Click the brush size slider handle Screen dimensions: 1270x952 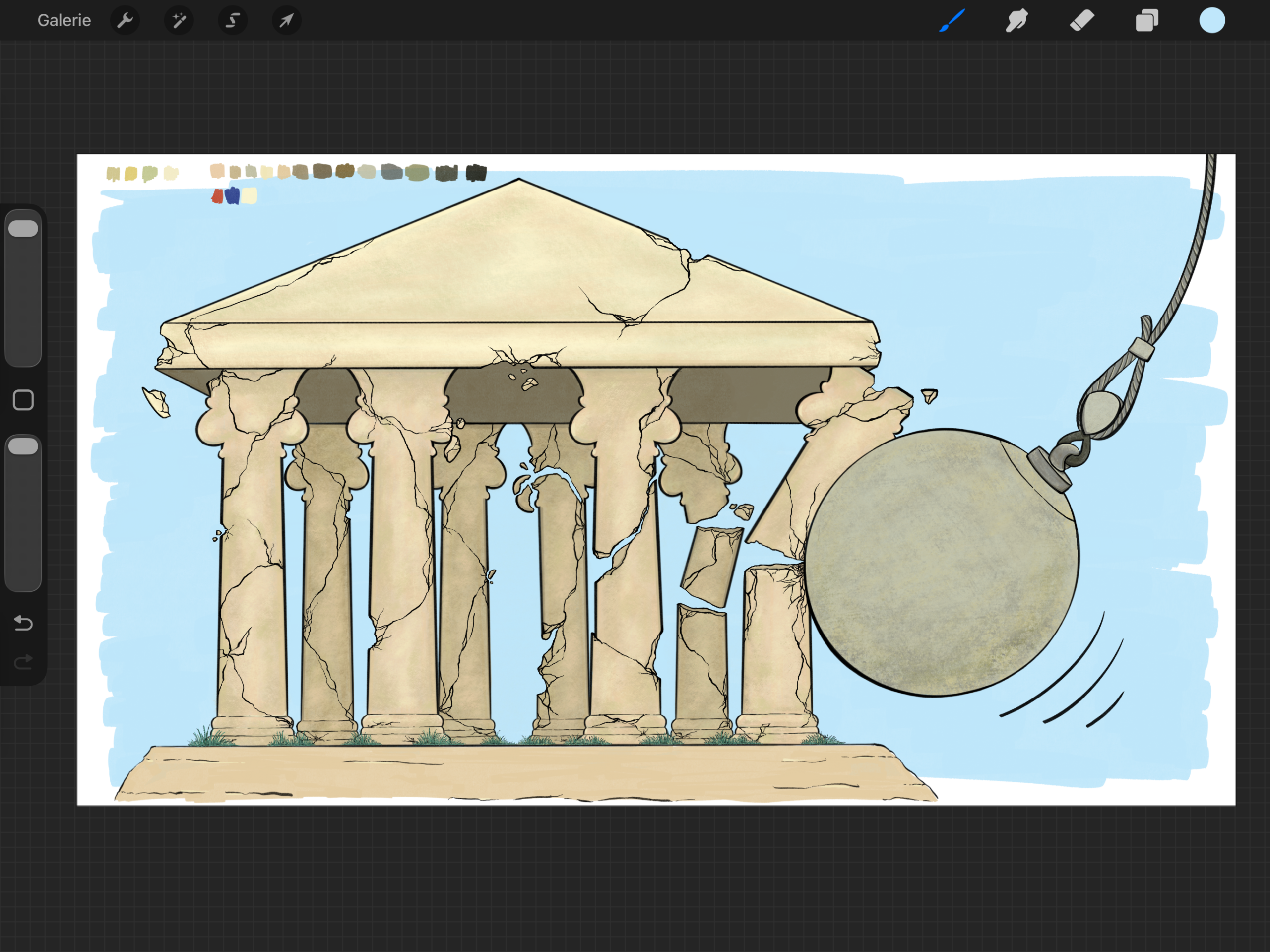pyautogui.click(x=23, y=229)
